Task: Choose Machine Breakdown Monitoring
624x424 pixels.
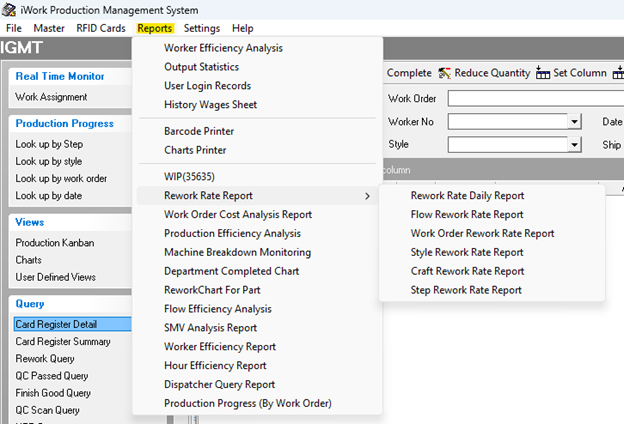Action: (238, 252)
